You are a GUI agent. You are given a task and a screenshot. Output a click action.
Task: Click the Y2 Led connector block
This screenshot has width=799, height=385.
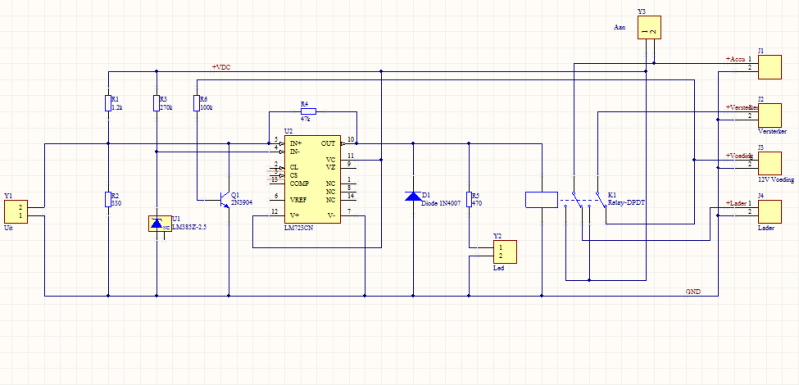[x=505, y=252]
